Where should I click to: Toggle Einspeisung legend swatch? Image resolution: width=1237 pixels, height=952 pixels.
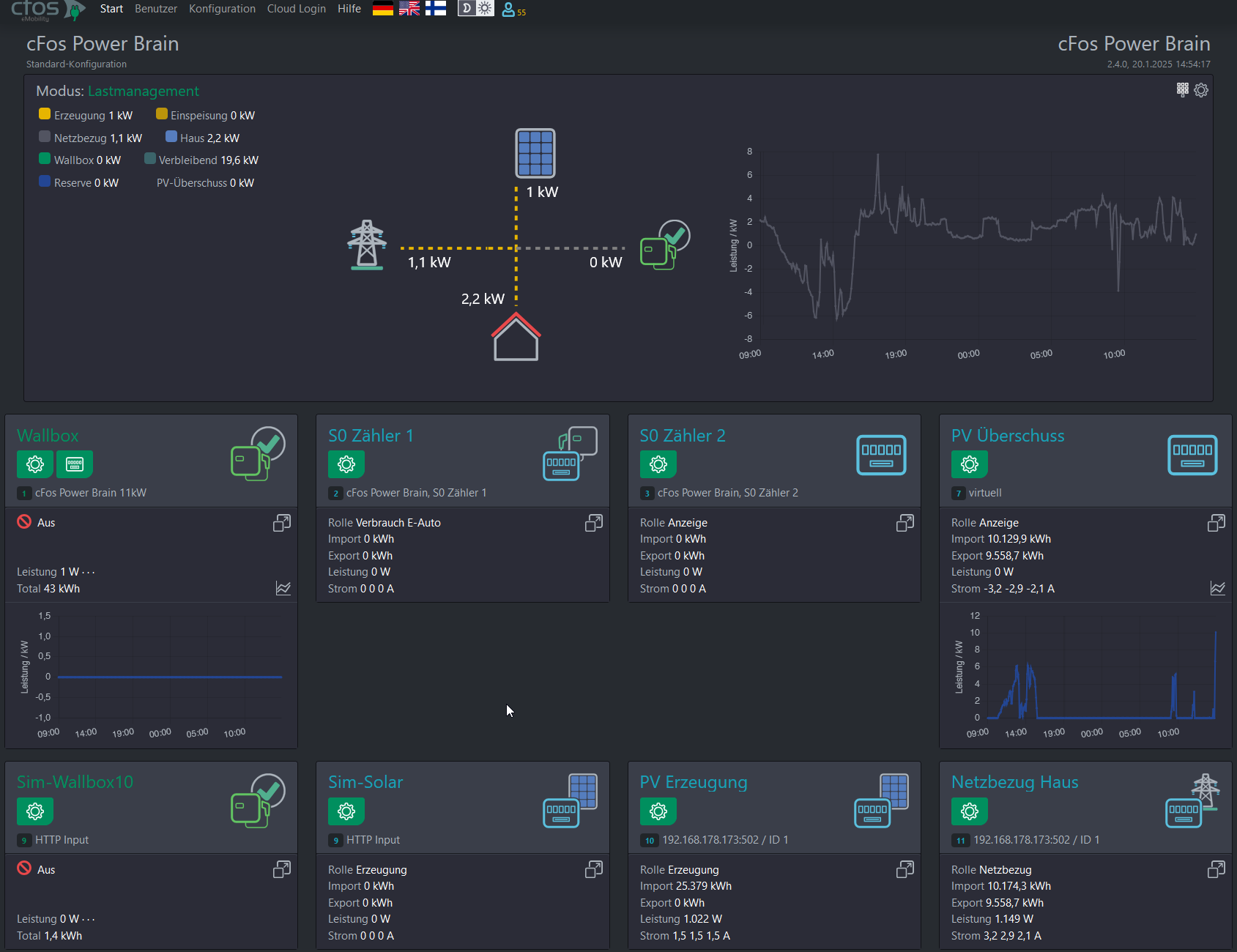point(162,114)
